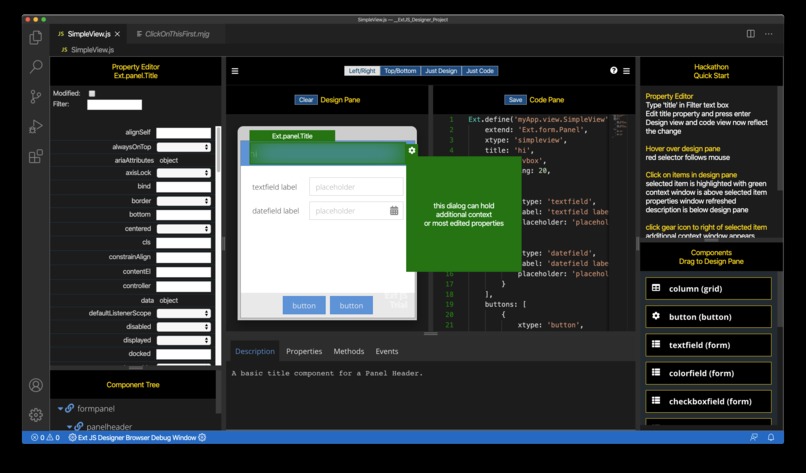
Task: Select the Description tab
Action: click(x=255, y=351)
